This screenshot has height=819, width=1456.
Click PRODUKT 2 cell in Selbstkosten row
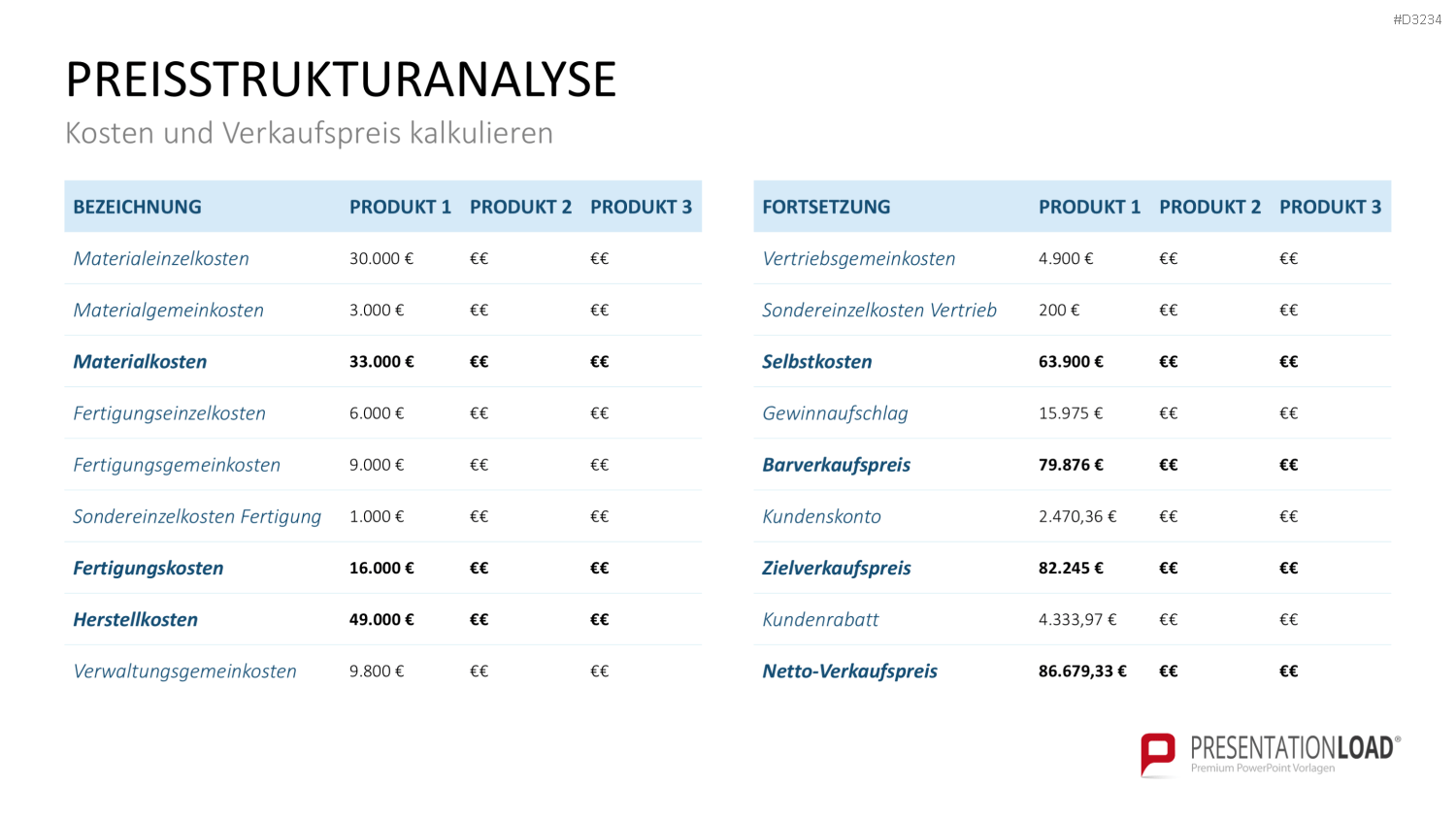[x=1168, y=361]
